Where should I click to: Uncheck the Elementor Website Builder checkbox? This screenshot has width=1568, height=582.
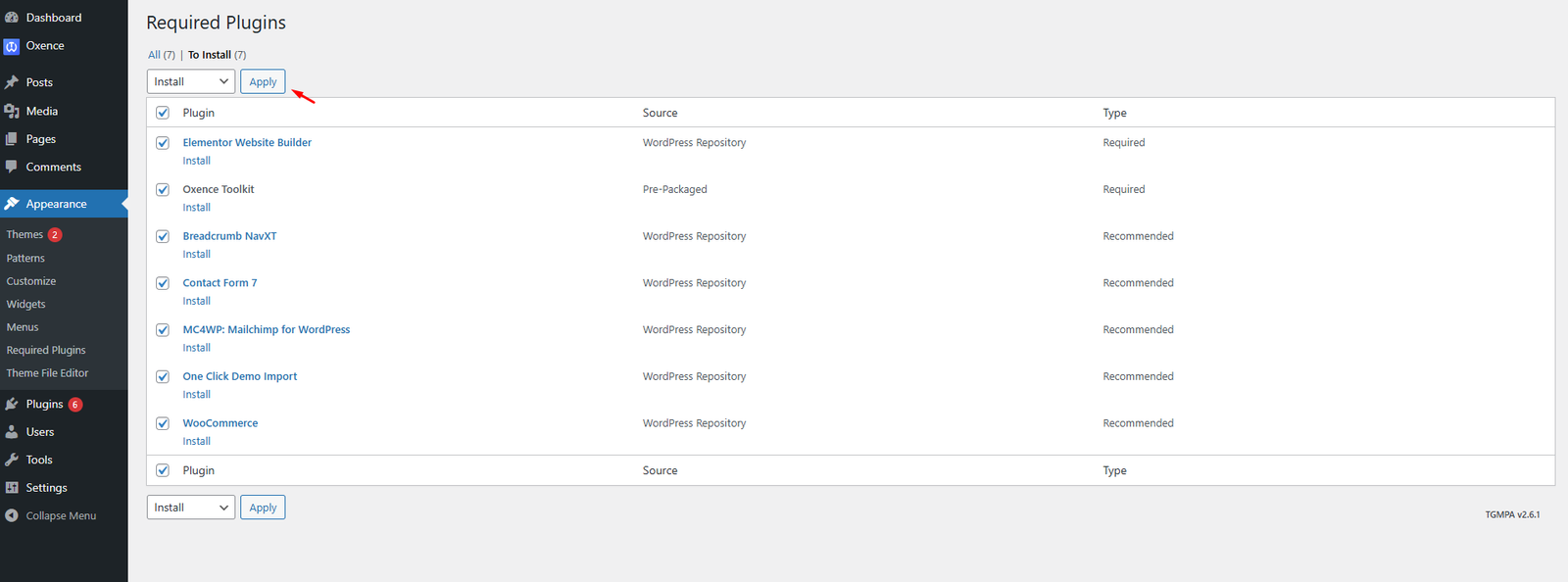coord(163,143)
